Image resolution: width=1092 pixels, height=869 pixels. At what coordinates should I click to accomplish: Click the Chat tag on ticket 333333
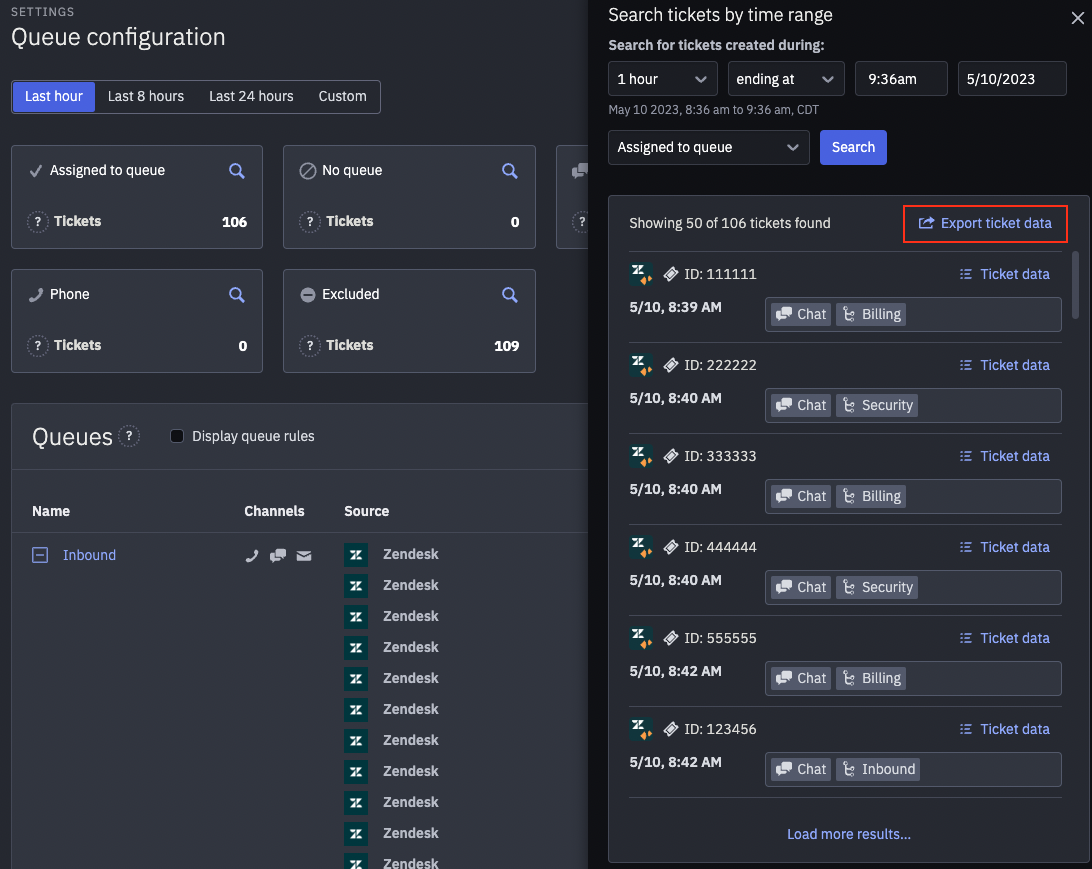tap(801, 496)
